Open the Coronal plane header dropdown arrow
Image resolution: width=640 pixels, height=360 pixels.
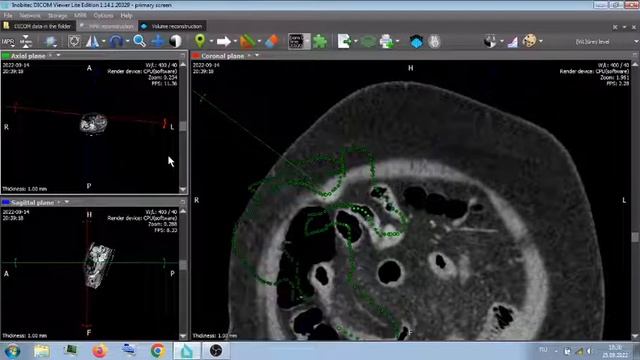(x=257, y=55)
